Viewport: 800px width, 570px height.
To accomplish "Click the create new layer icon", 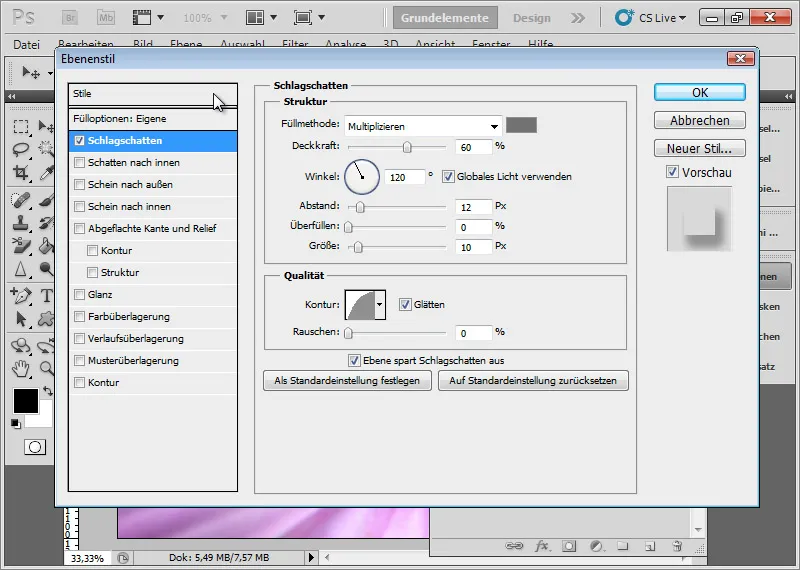I will (x=649, y=546).
